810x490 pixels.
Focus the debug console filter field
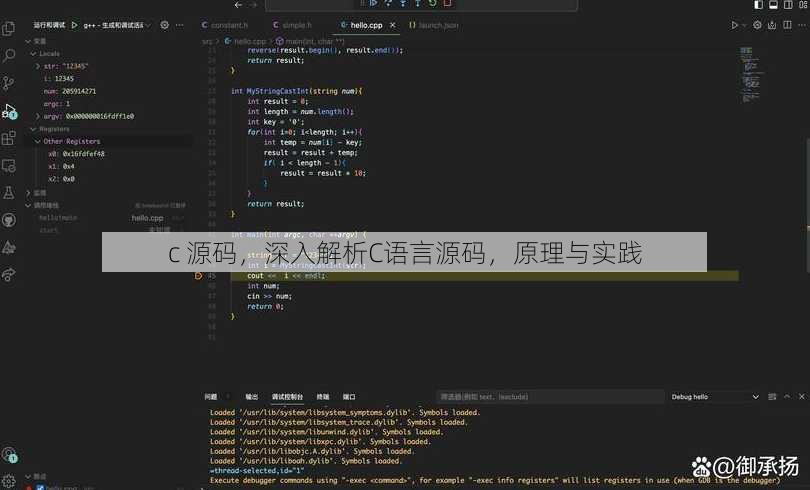[x=550, y=397]
